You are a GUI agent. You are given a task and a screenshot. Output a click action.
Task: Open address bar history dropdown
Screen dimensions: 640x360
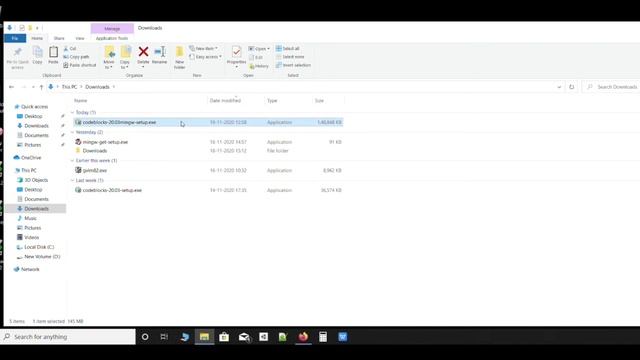(559, 87)
